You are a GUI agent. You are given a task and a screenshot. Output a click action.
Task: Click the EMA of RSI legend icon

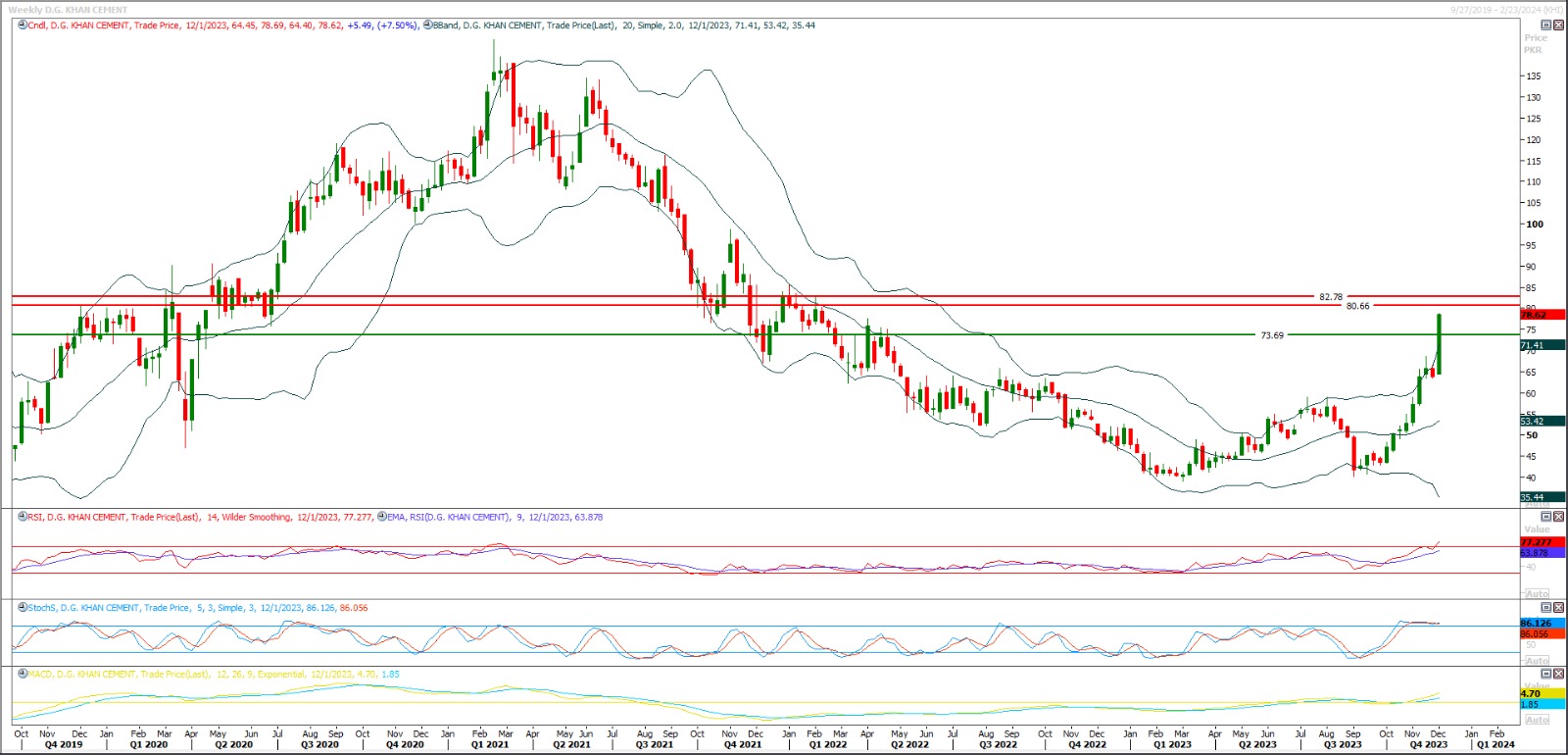click(x=381, y=517)
